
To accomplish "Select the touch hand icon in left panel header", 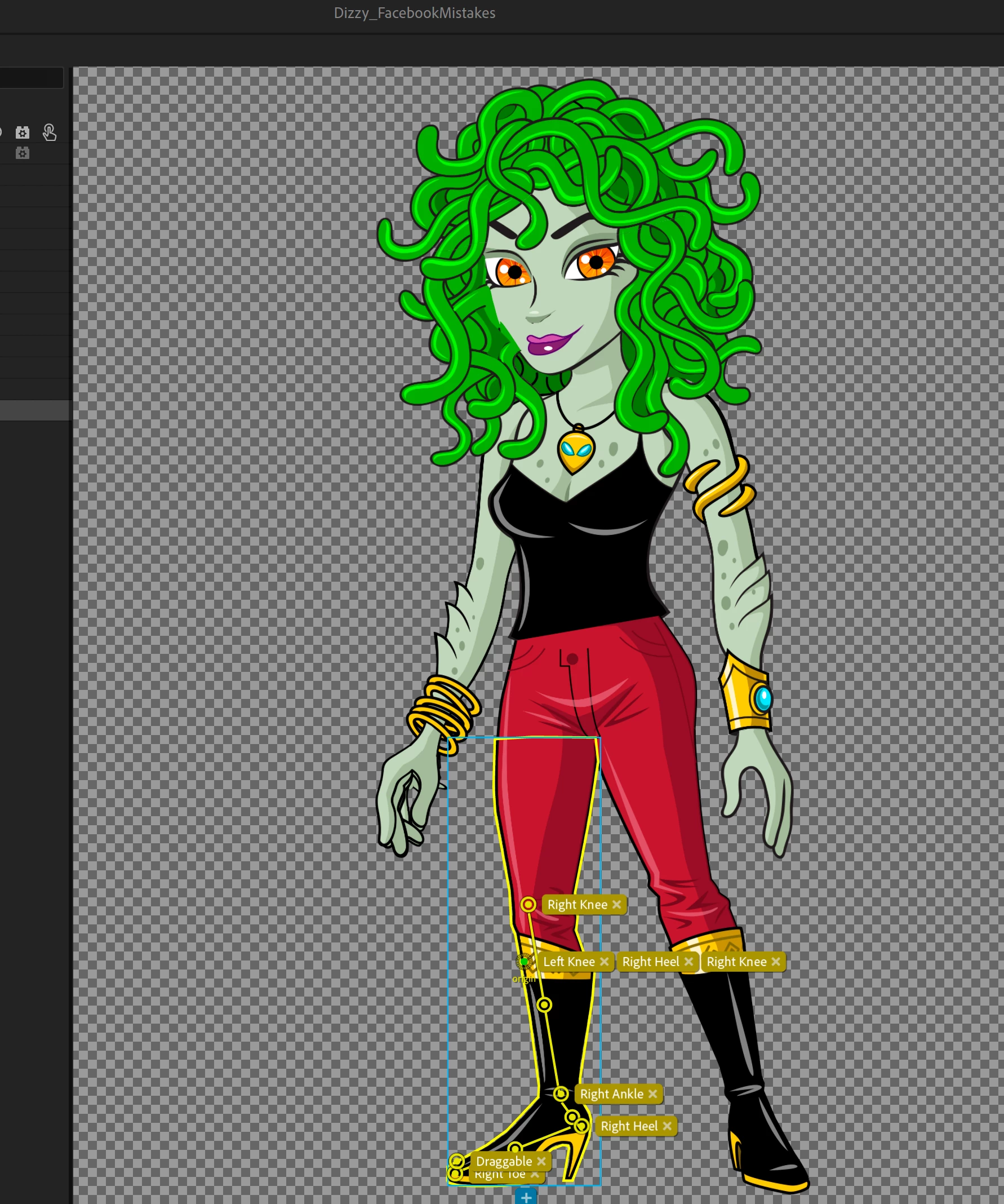I will point(49,132).
